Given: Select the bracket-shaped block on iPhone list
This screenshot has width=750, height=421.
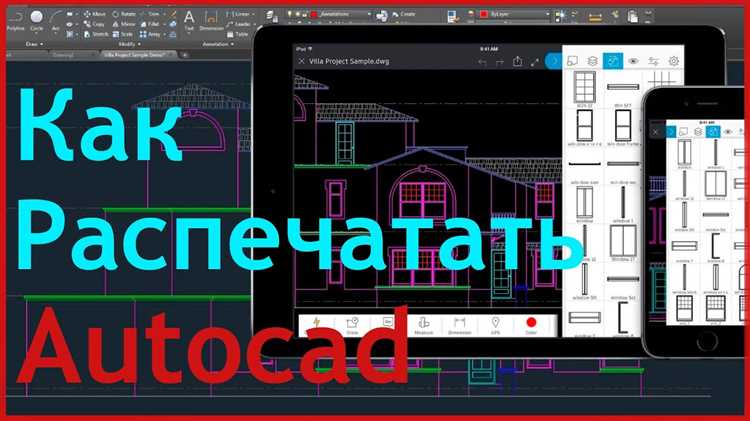Looking at the screenshot, I should point(716,245).
